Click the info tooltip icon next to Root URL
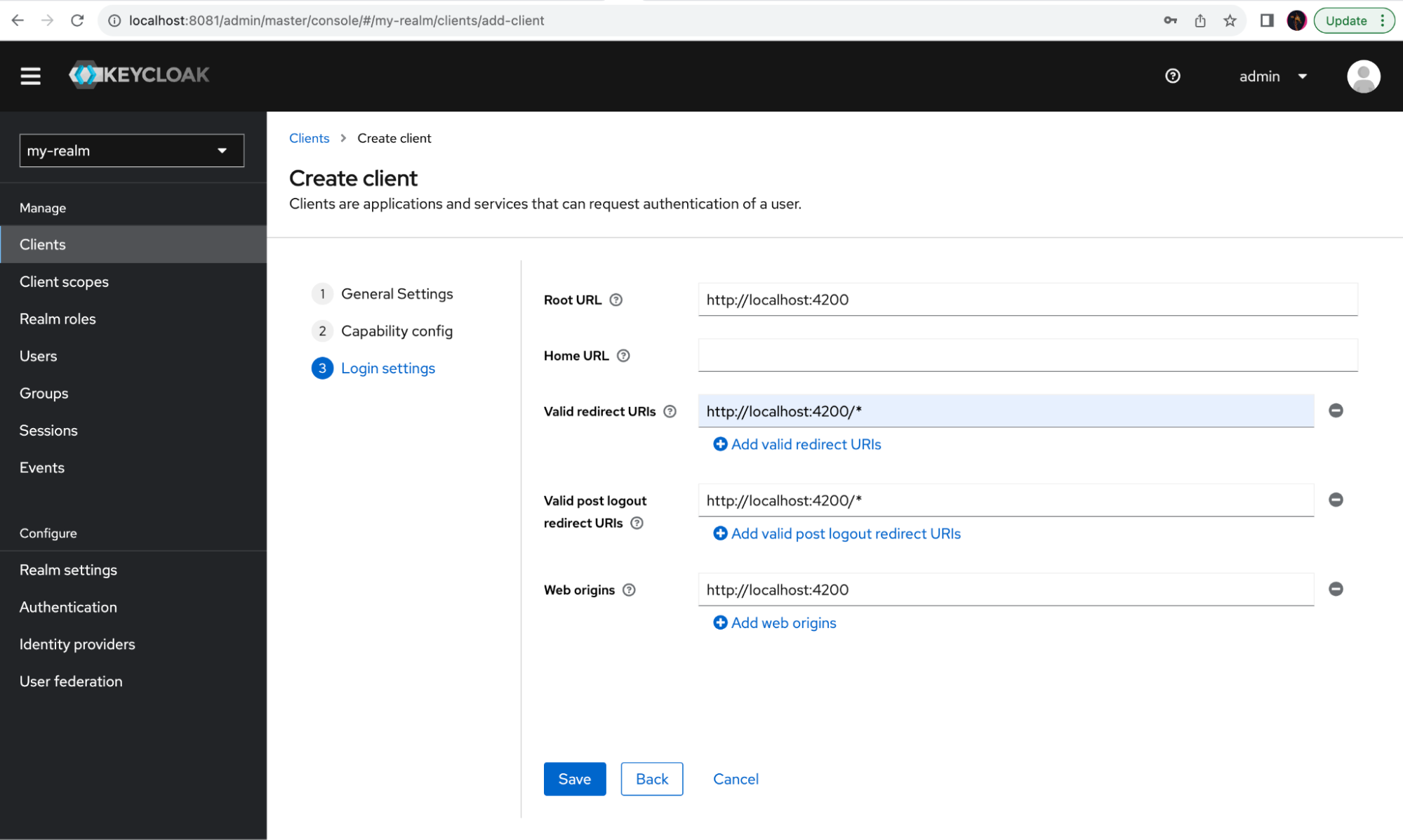This screenshot has width=1403, height=840. [x=619, y=299]
